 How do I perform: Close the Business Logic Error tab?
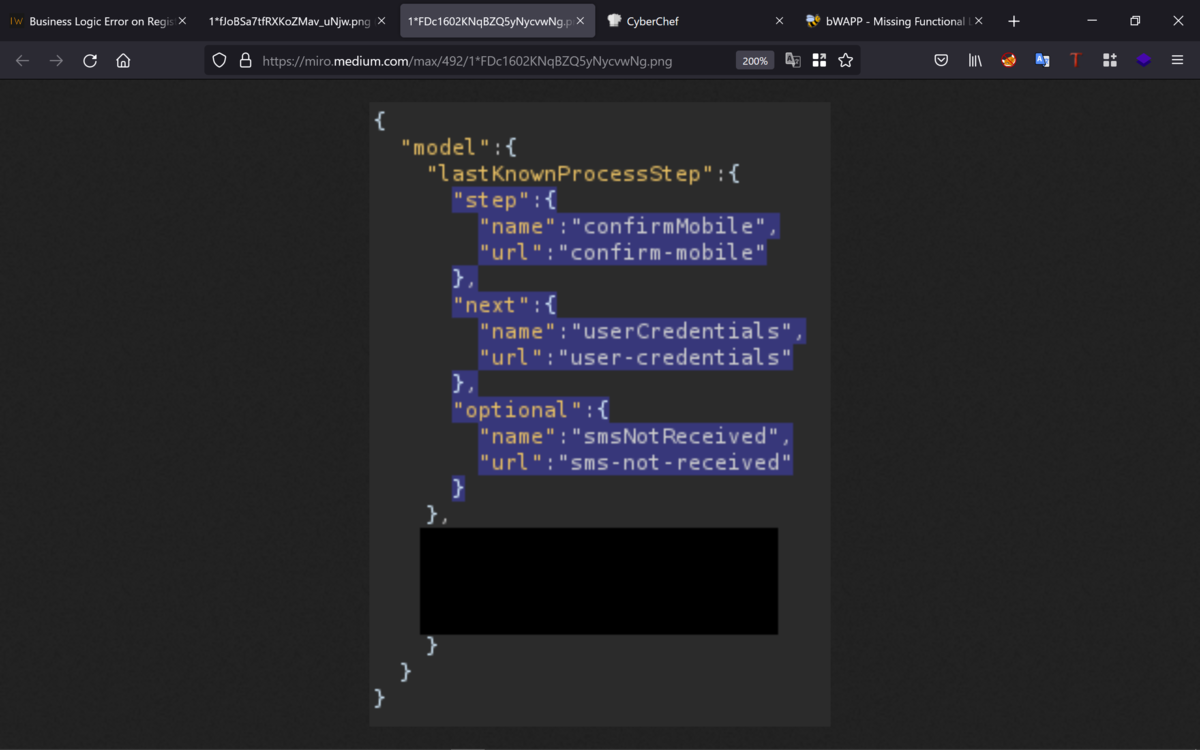tap(182, 21)
